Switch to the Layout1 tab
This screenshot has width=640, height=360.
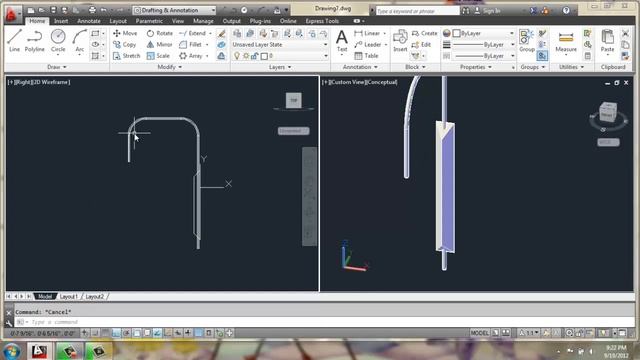[x=69, y=296]
